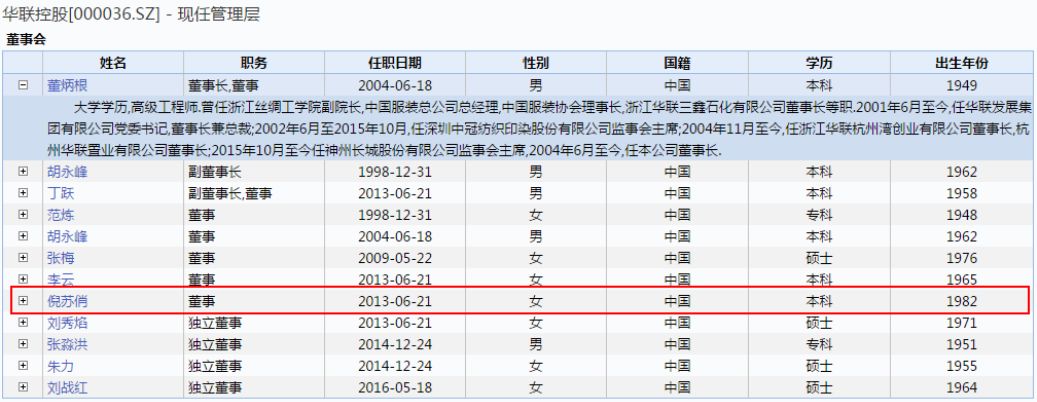Open 胡永峰 link in the 2004-06-18 row
This screenshot has width=1037, height=402.
(x=67, y=237)
